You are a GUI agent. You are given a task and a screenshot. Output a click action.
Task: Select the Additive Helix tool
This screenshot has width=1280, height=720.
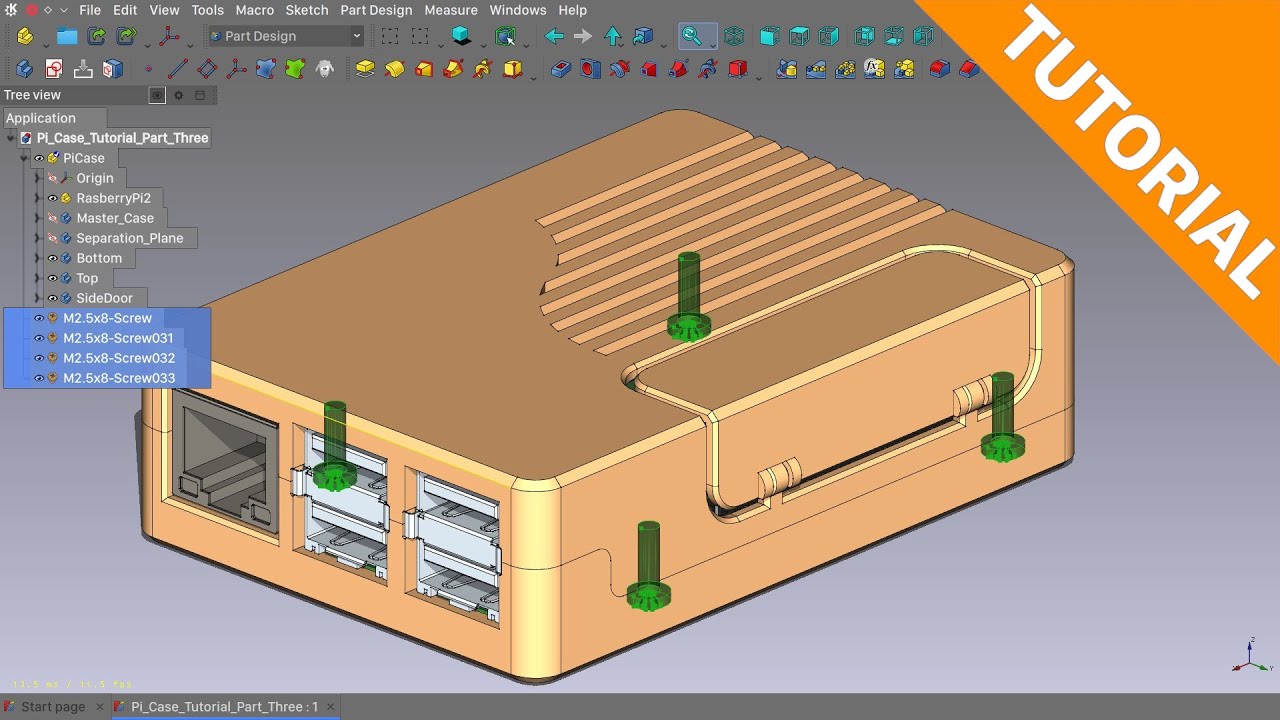[x=483, y=69]
